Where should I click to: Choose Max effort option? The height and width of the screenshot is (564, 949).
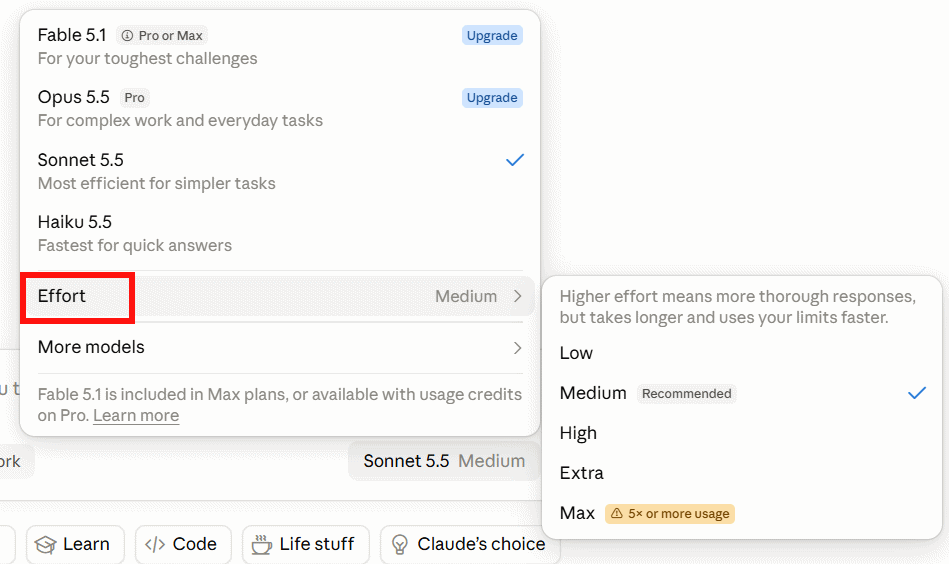742,513
